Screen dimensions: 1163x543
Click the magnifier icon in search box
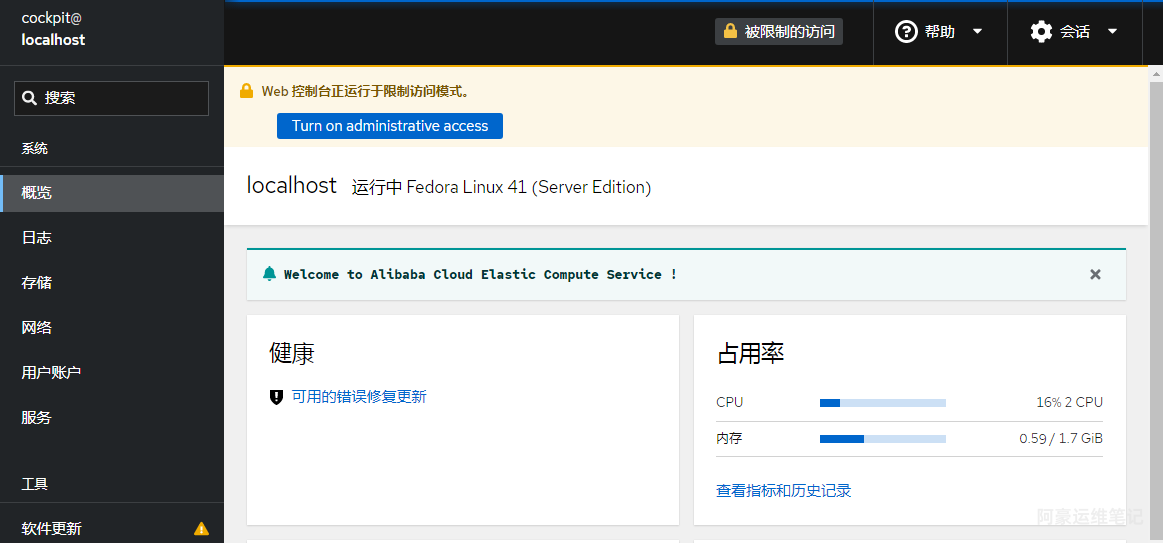[29, 98]
